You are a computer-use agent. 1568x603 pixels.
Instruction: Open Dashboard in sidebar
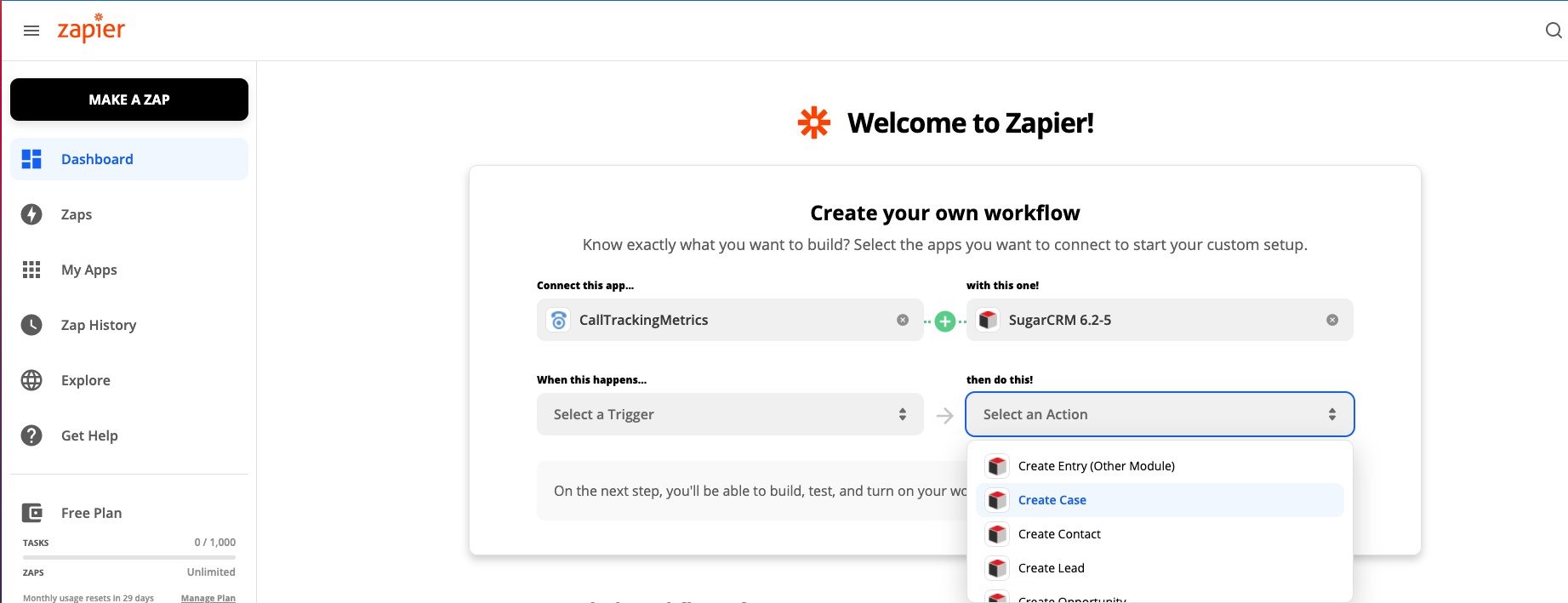[x=129, y=159]
